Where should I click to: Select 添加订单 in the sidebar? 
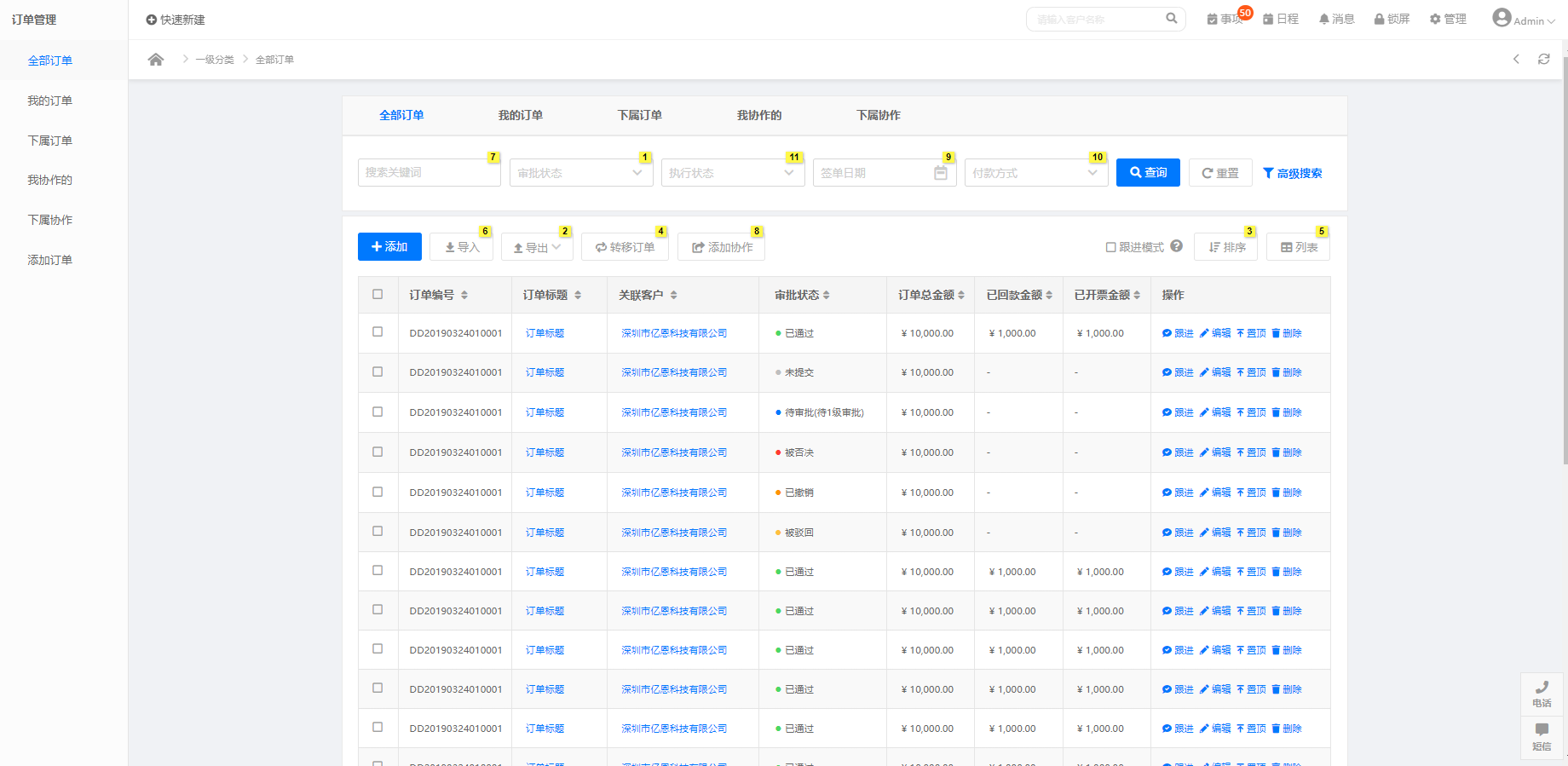[x=50, y=260]
